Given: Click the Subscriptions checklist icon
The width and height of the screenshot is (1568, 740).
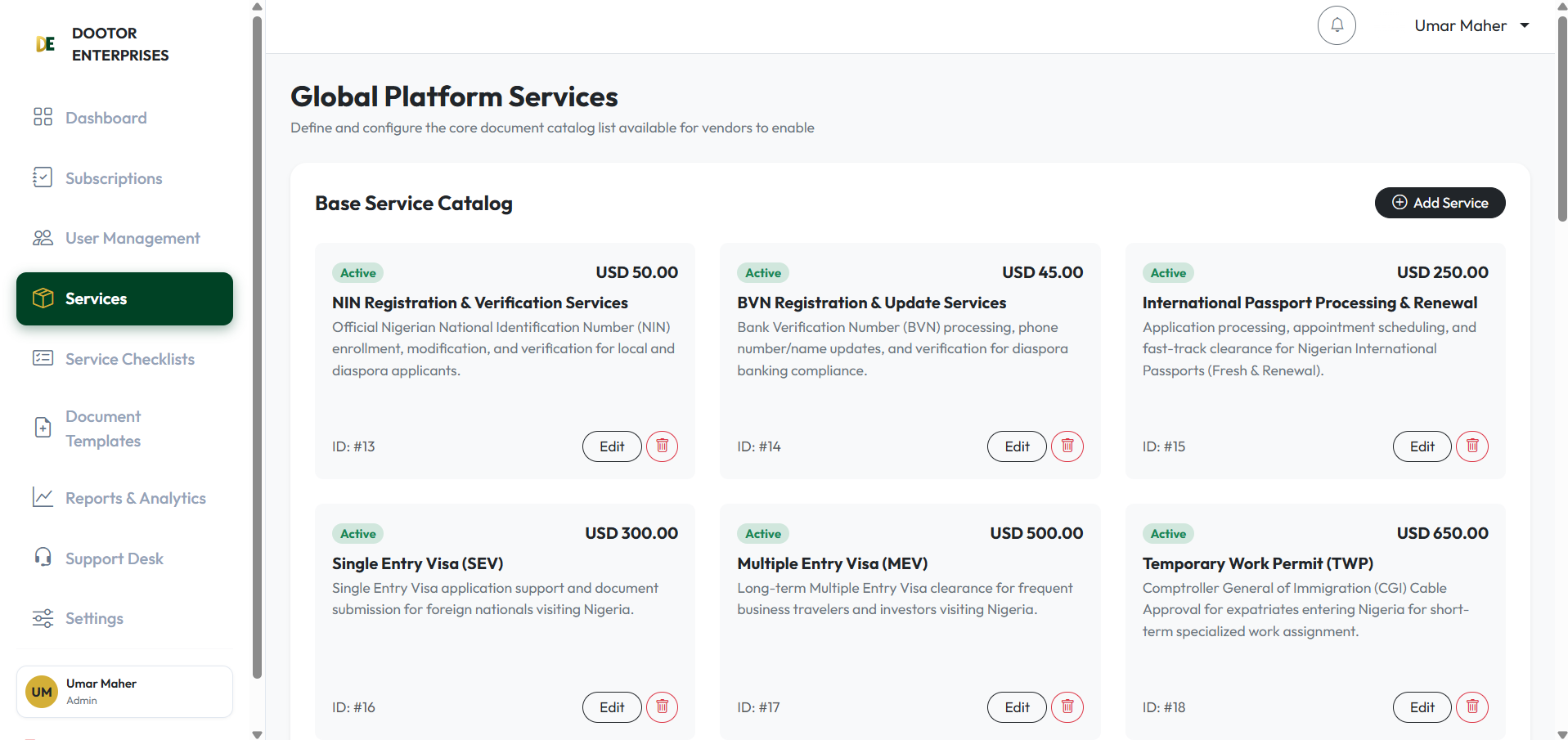Looking at the screenshot, I should pyautogui.click(x=43, y=177).
